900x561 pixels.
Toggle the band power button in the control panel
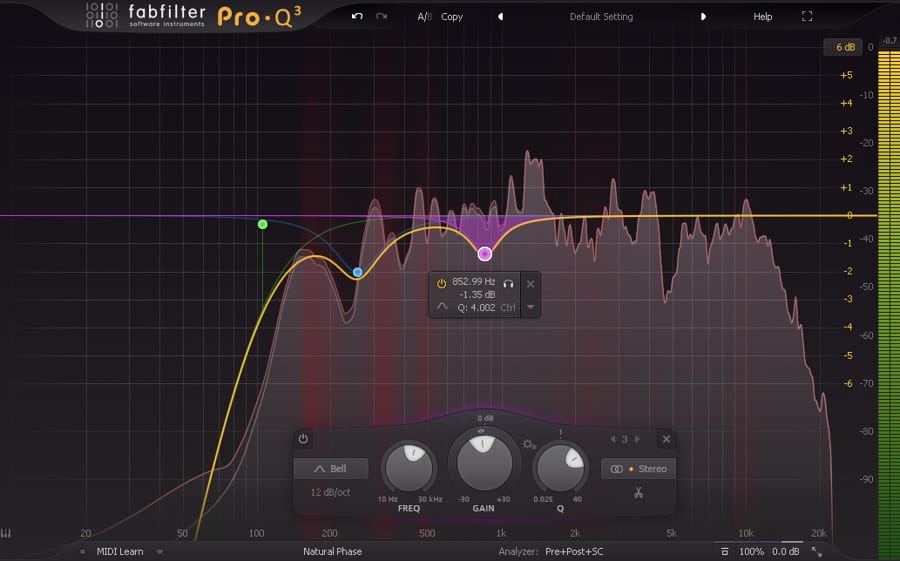point(303,439)
